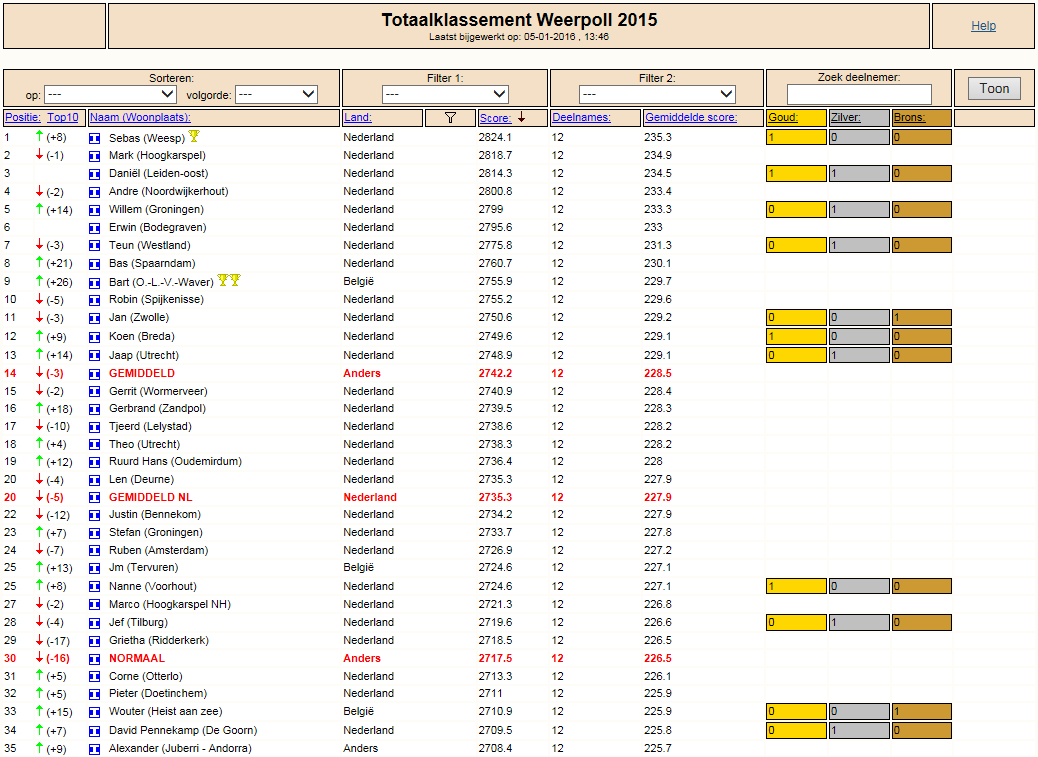Sort by the Positie: column header
Image resolution: width=1038 pixels, height=757 pixels.
[x=23, y=118]
